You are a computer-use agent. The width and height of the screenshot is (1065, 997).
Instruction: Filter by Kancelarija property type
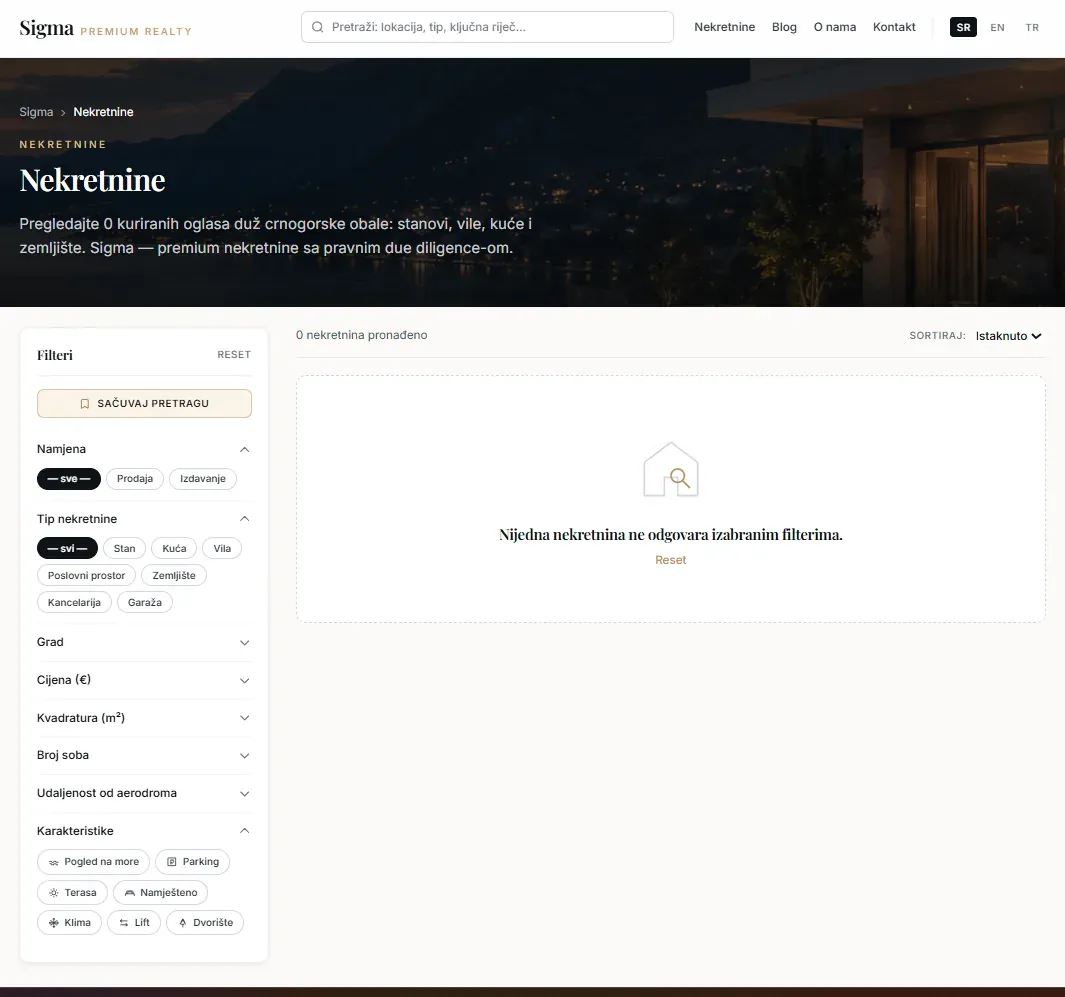click(74, 602)
